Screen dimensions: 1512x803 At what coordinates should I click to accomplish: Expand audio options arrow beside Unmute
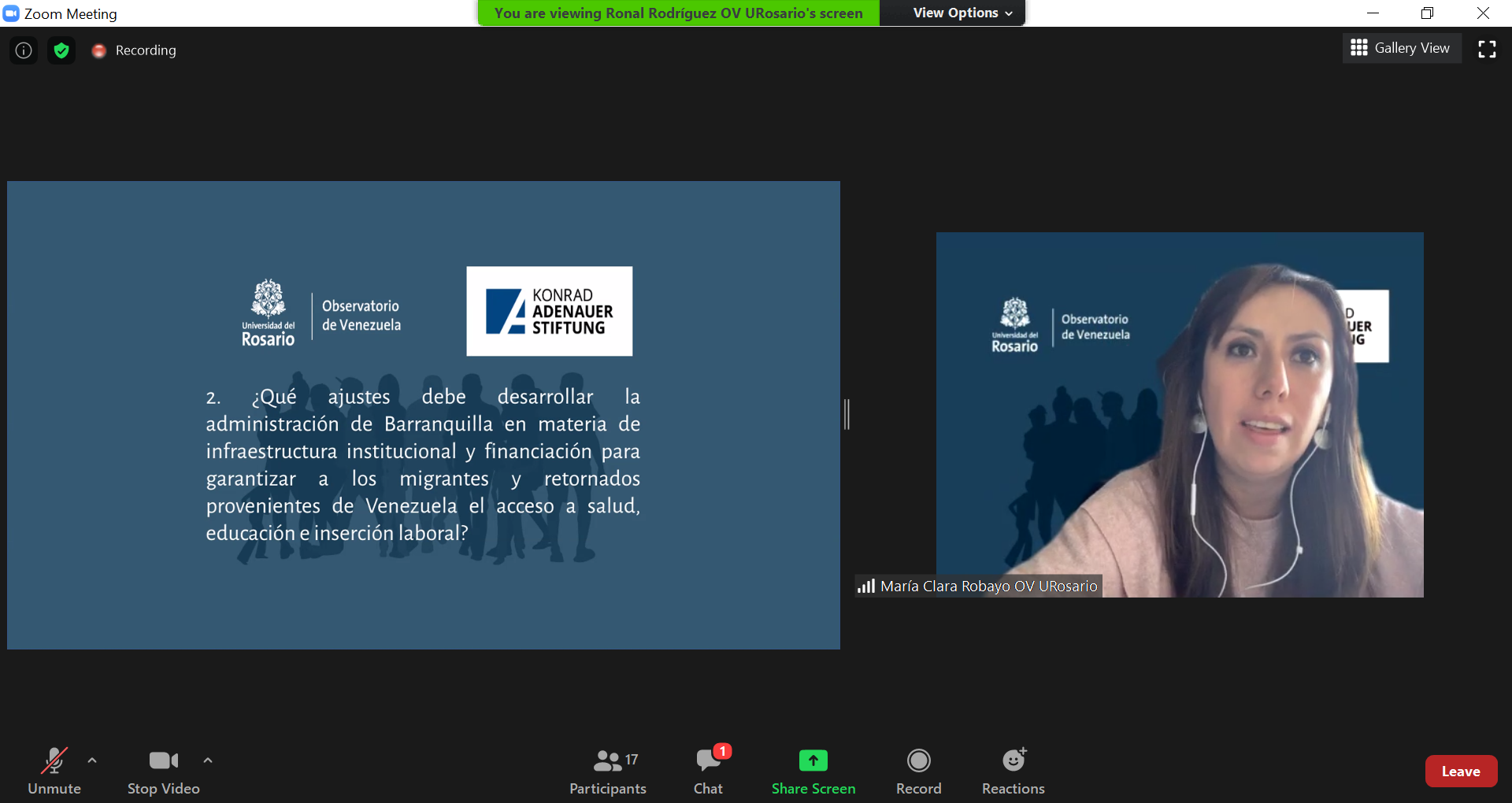click(x=92, y=760)
